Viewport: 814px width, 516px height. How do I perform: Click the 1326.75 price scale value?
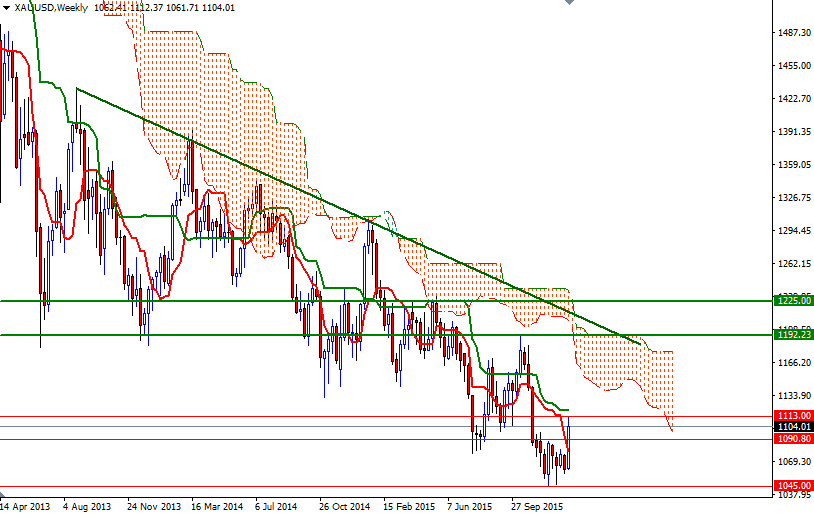click(x=794, y=197)
